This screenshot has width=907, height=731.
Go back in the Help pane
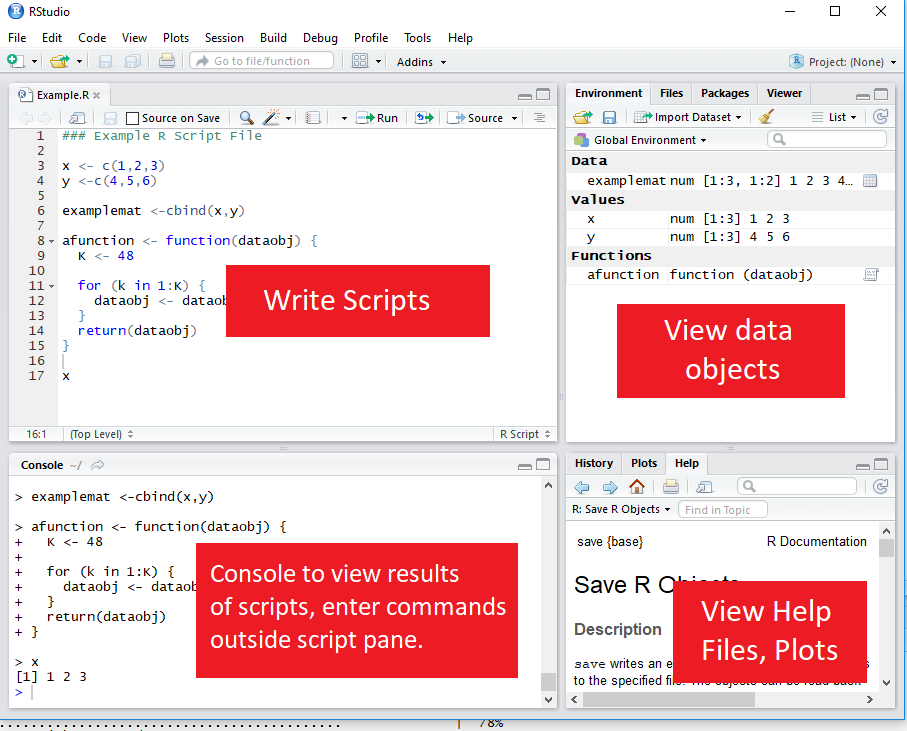(582, 487)
